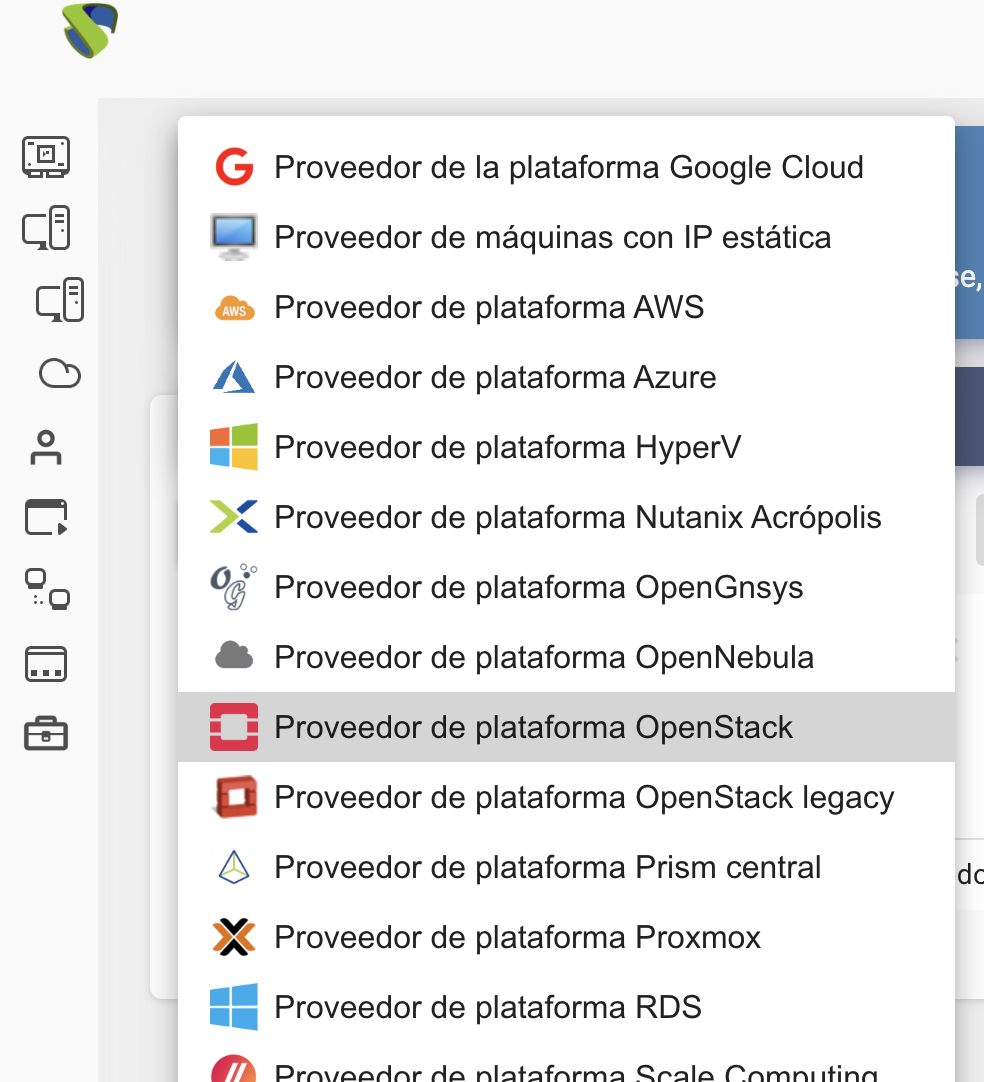Click the desktop computer services sidebar icon
Screen dimensions: 984x1082
coord(46,228)
